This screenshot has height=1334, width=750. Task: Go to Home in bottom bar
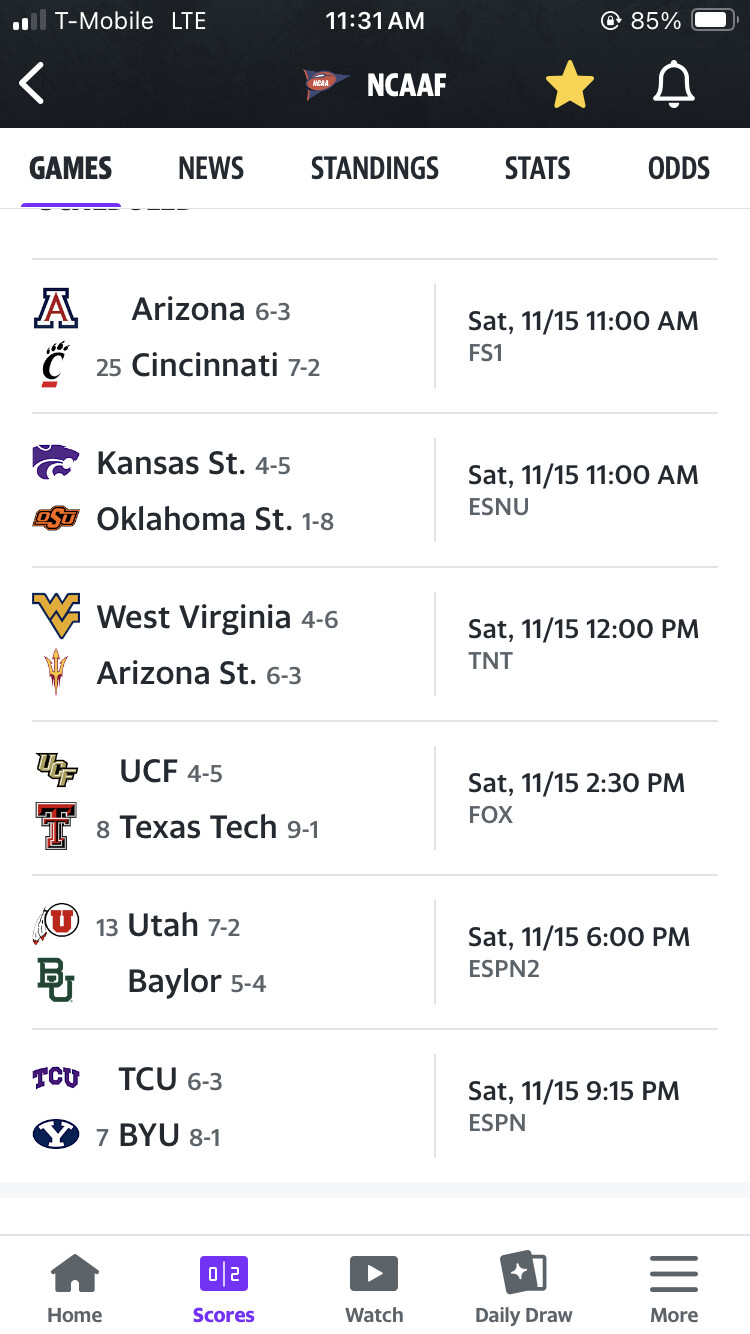75,1288
